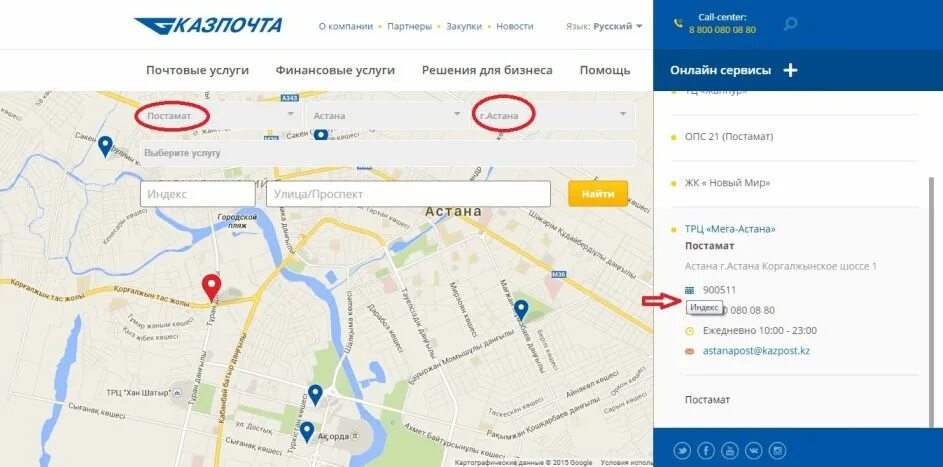The width and height of the screenshot is (943, 467).
Task: Open the г.Астана city dropdown
Action: 552,115
